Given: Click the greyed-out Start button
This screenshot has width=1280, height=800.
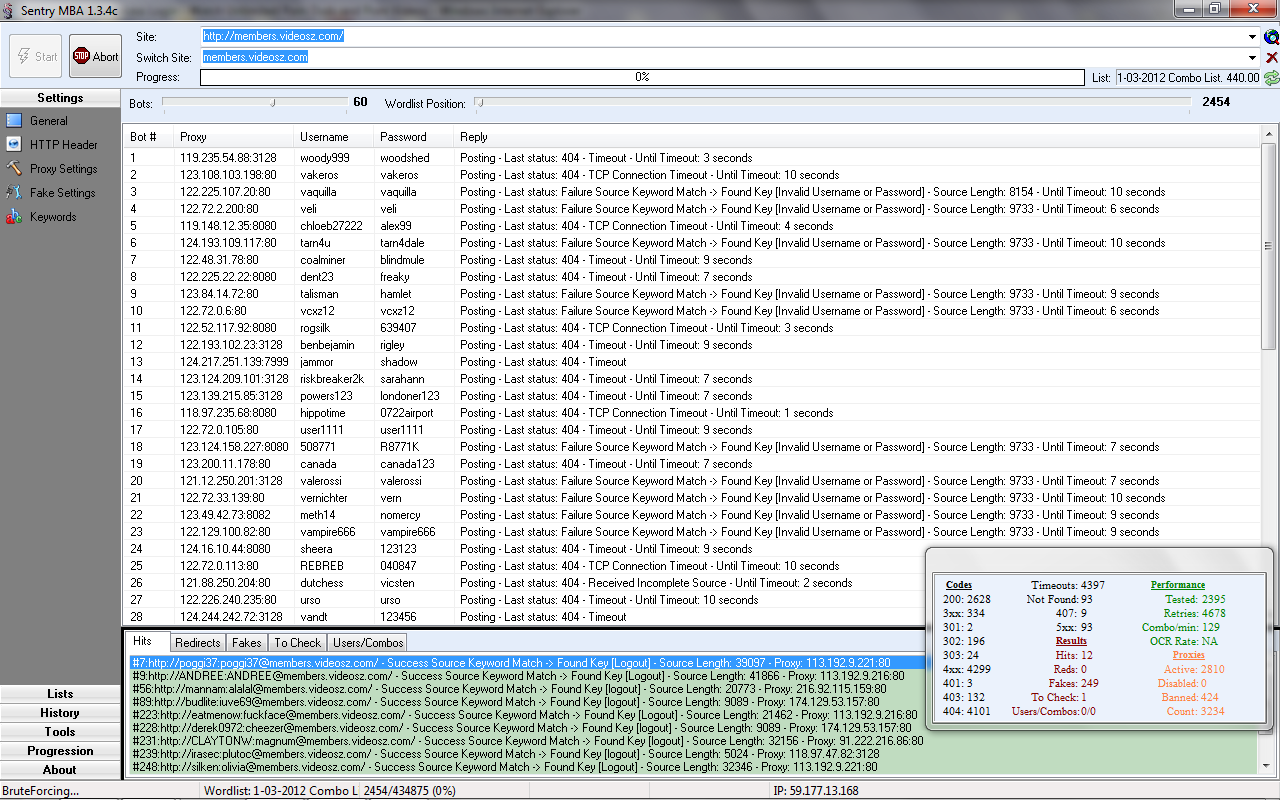Looking at the screenshot, I should (36, 56).
